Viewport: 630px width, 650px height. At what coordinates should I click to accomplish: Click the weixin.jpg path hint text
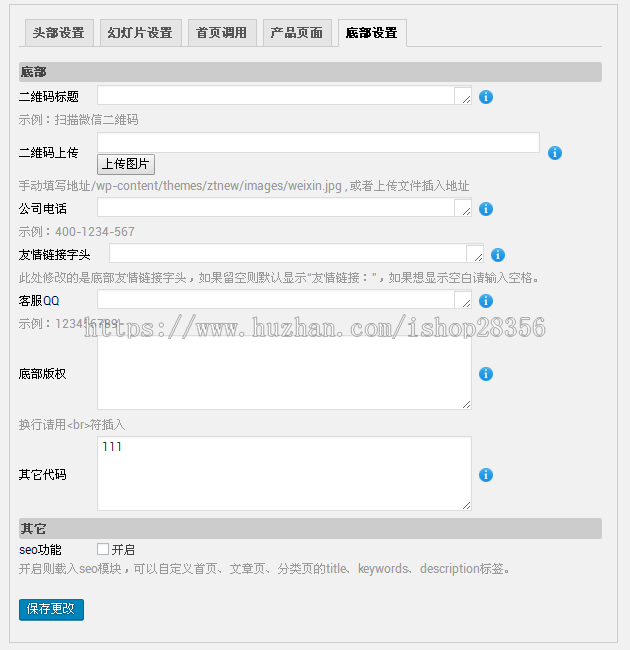244,186
